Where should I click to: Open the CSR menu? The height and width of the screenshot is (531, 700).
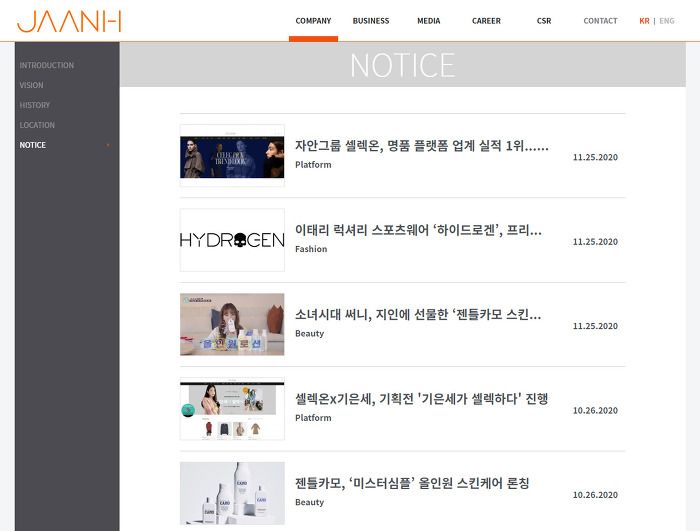[544, 21]
